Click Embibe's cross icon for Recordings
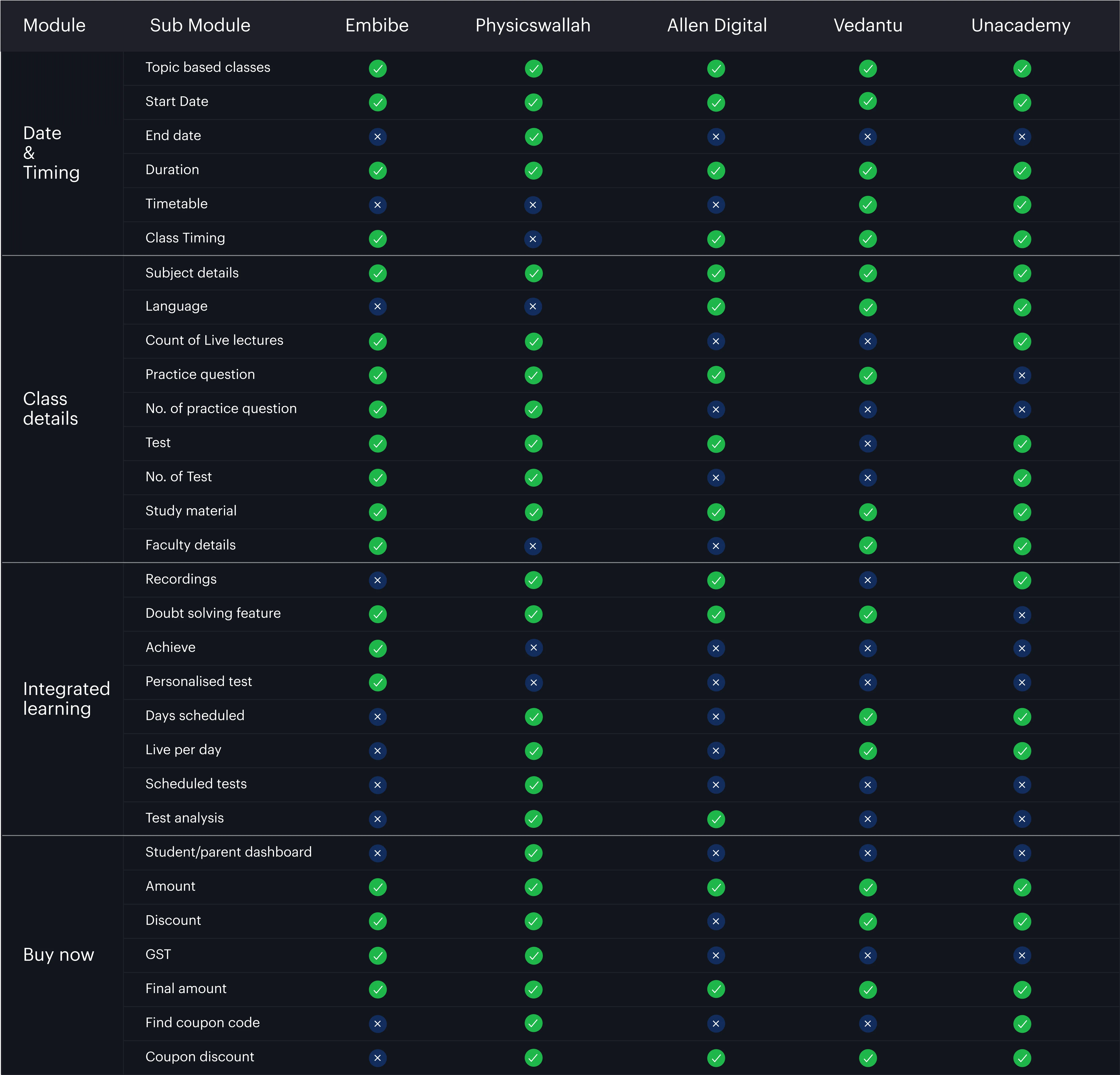This screenshot has width=1120, height=1075. [378, 580]
